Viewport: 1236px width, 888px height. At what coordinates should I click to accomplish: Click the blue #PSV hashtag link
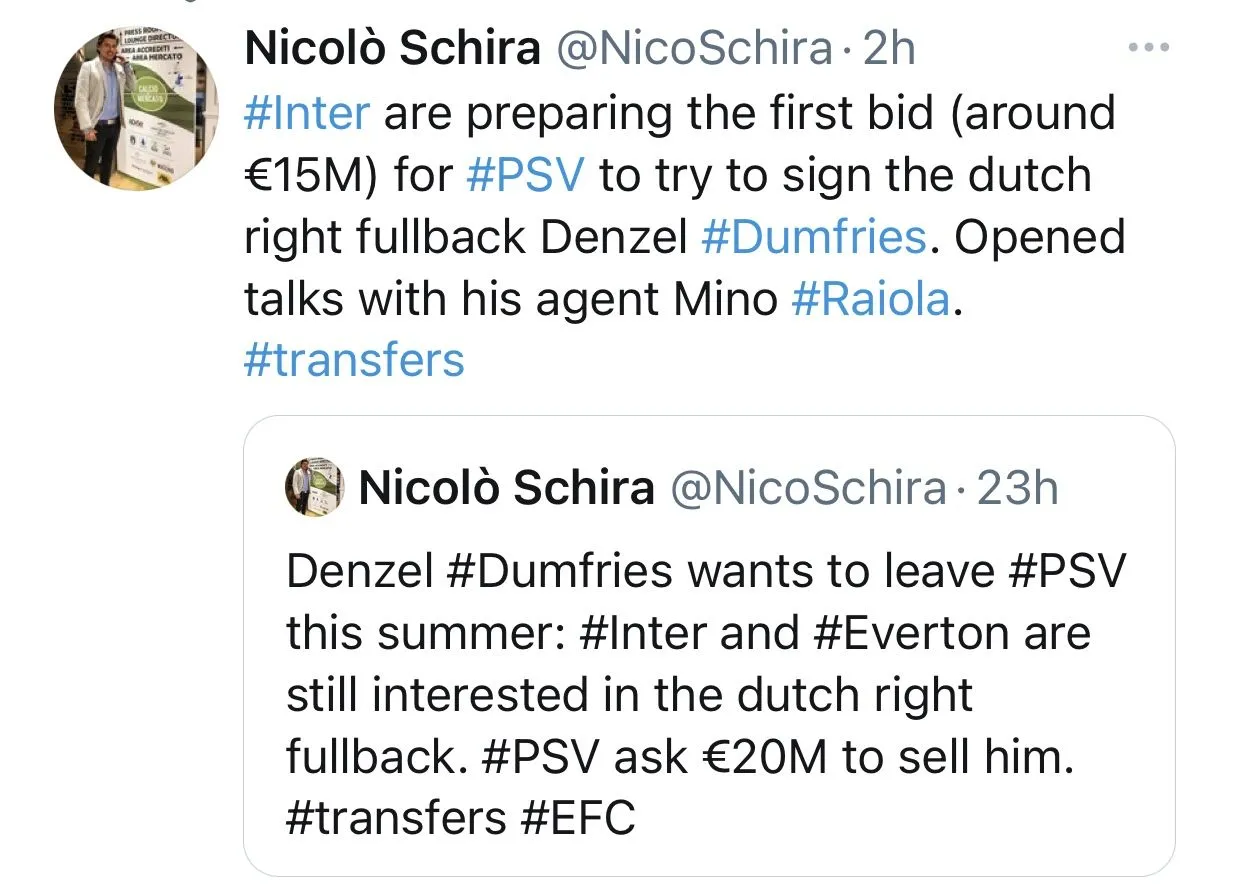[526, 175]
